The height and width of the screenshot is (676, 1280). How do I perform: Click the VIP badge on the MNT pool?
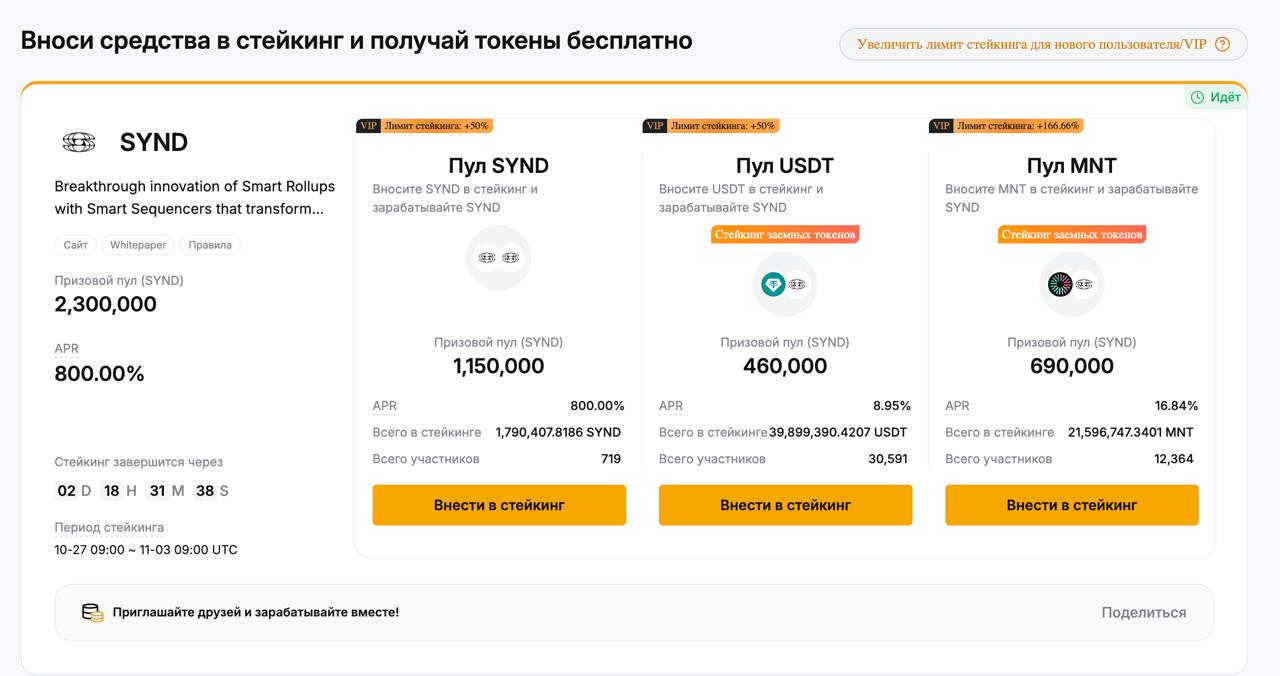click(x=939, y=126)
